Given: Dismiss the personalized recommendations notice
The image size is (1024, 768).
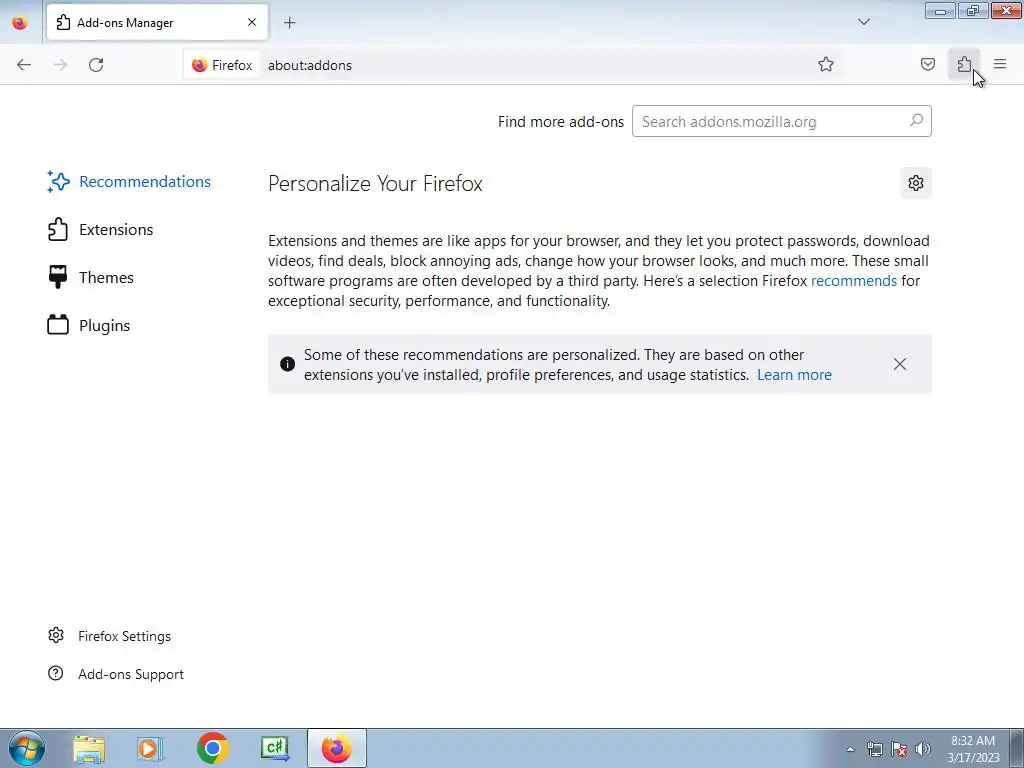Looking at the screenshot, I should point(900,364).
